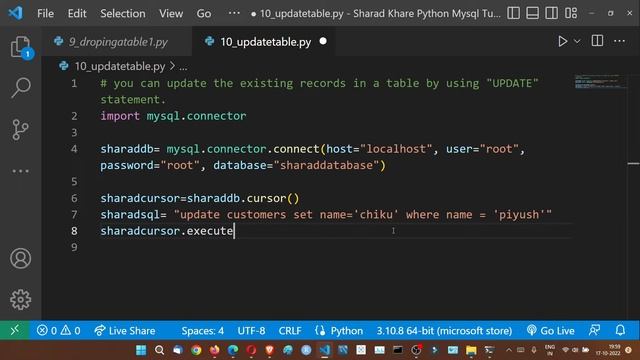This screenshot has width=640, height=360.
Task: Open the View menu
Action: 171,13
